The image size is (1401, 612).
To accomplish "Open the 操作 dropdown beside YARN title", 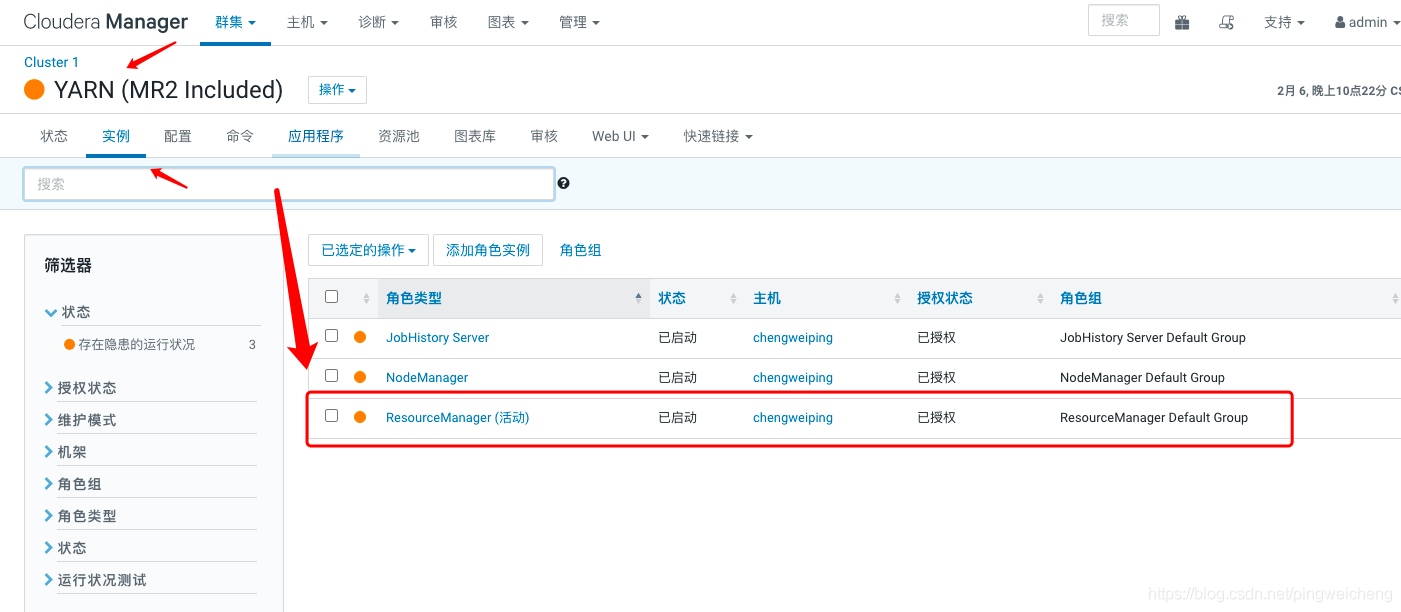I will tap(337, 89).
